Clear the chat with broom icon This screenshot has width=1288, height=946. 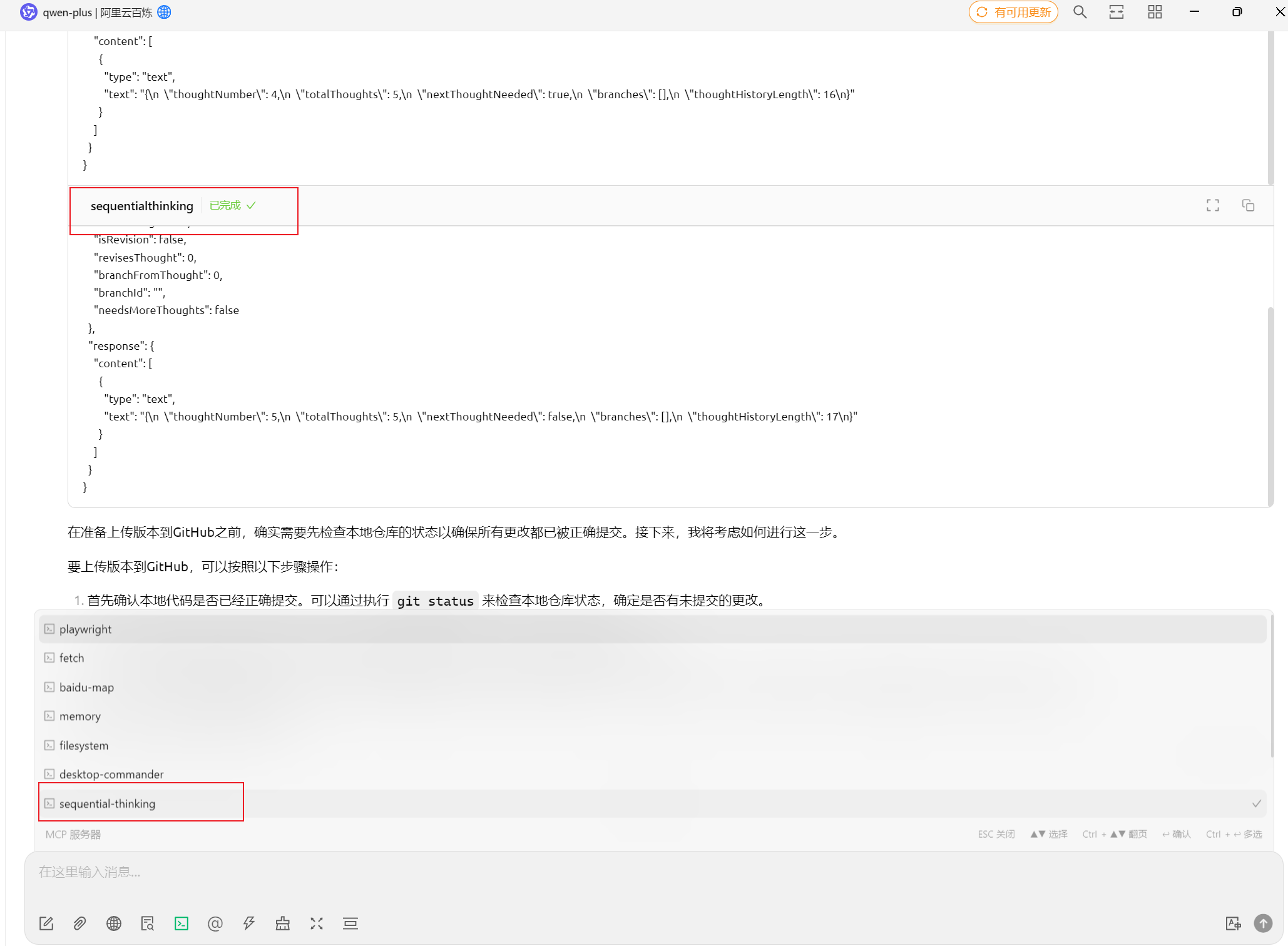[283, 923]
